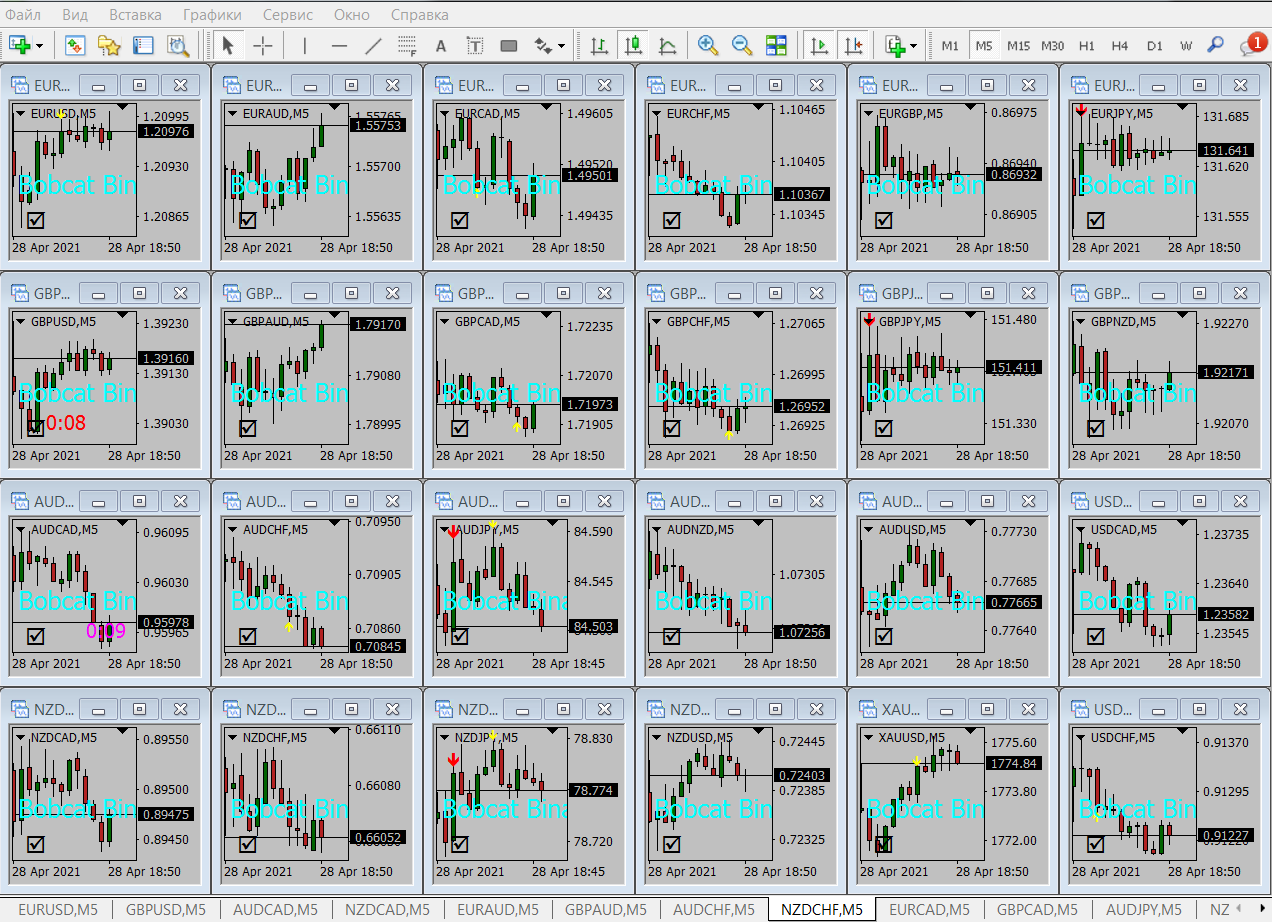
Task: Zoom out of the chart
Action: click(742, 45)
